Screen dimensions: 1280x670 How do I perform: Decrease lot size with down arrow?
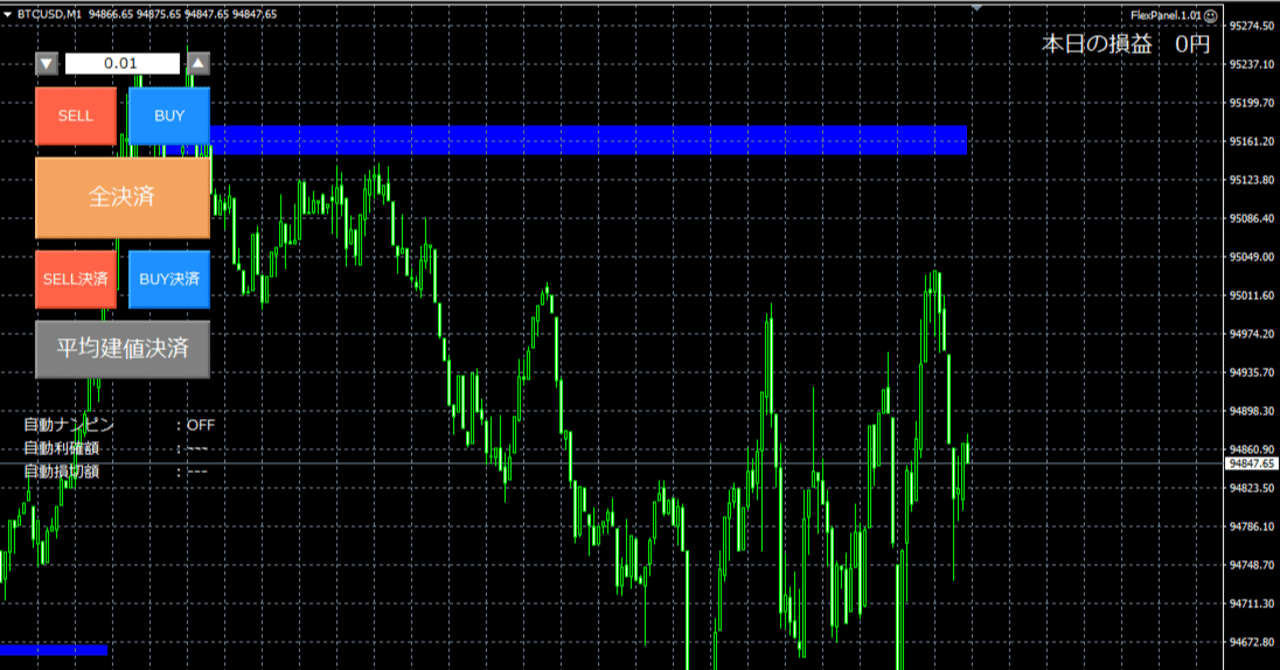tap(47, 64)
